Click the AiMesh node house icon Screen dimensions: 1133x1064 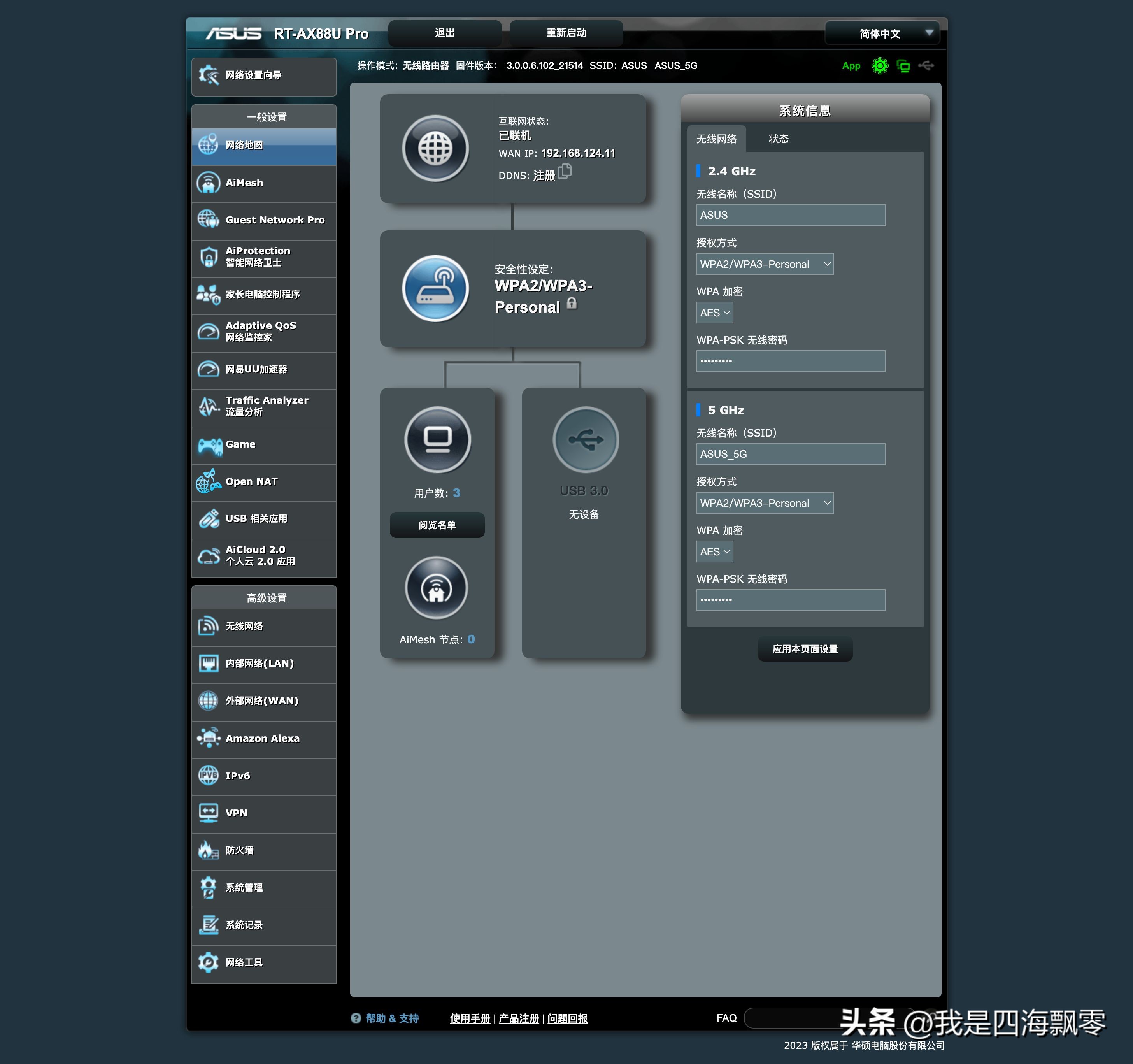[437, 588]
